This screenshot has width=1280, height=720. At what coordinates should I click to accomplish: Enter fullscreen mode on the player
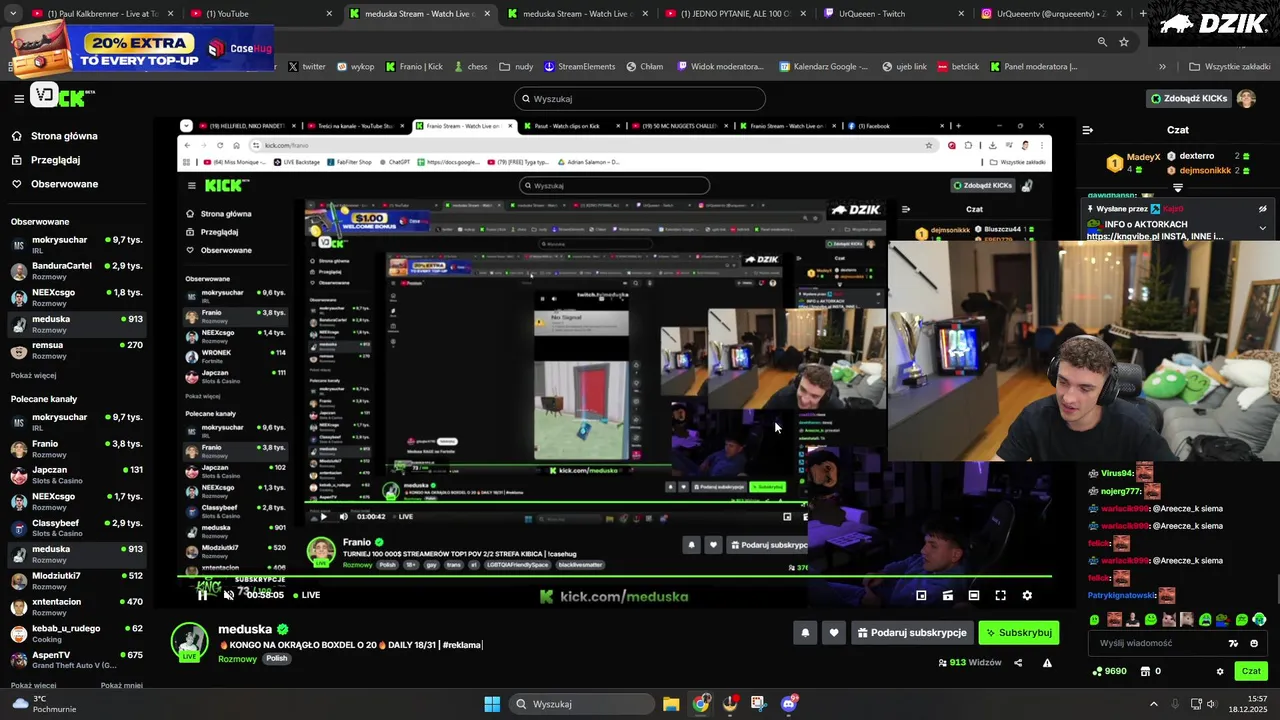pyautogui.click(x=1000, y=595)
